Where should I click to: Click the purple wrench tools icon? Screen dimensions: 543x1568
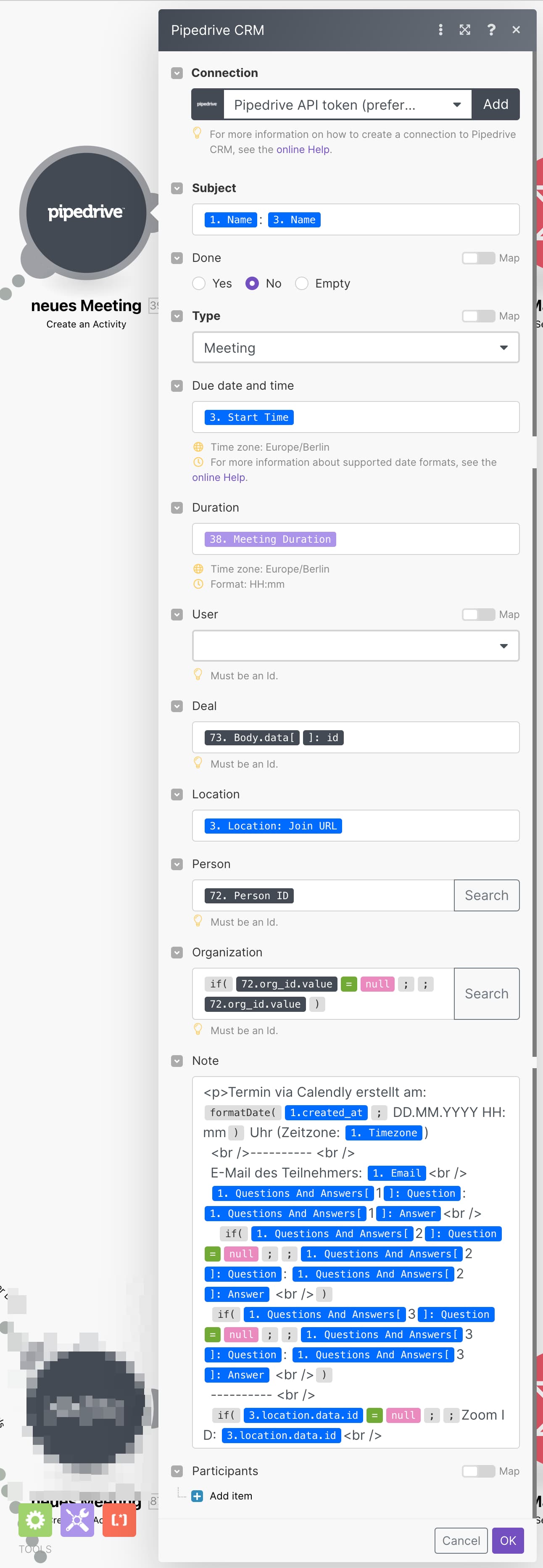coord(77,1519)
